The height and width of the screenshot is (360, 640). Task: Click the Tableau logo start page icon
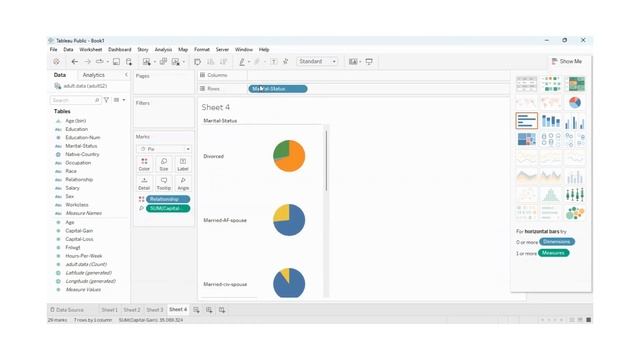(56, 62)
